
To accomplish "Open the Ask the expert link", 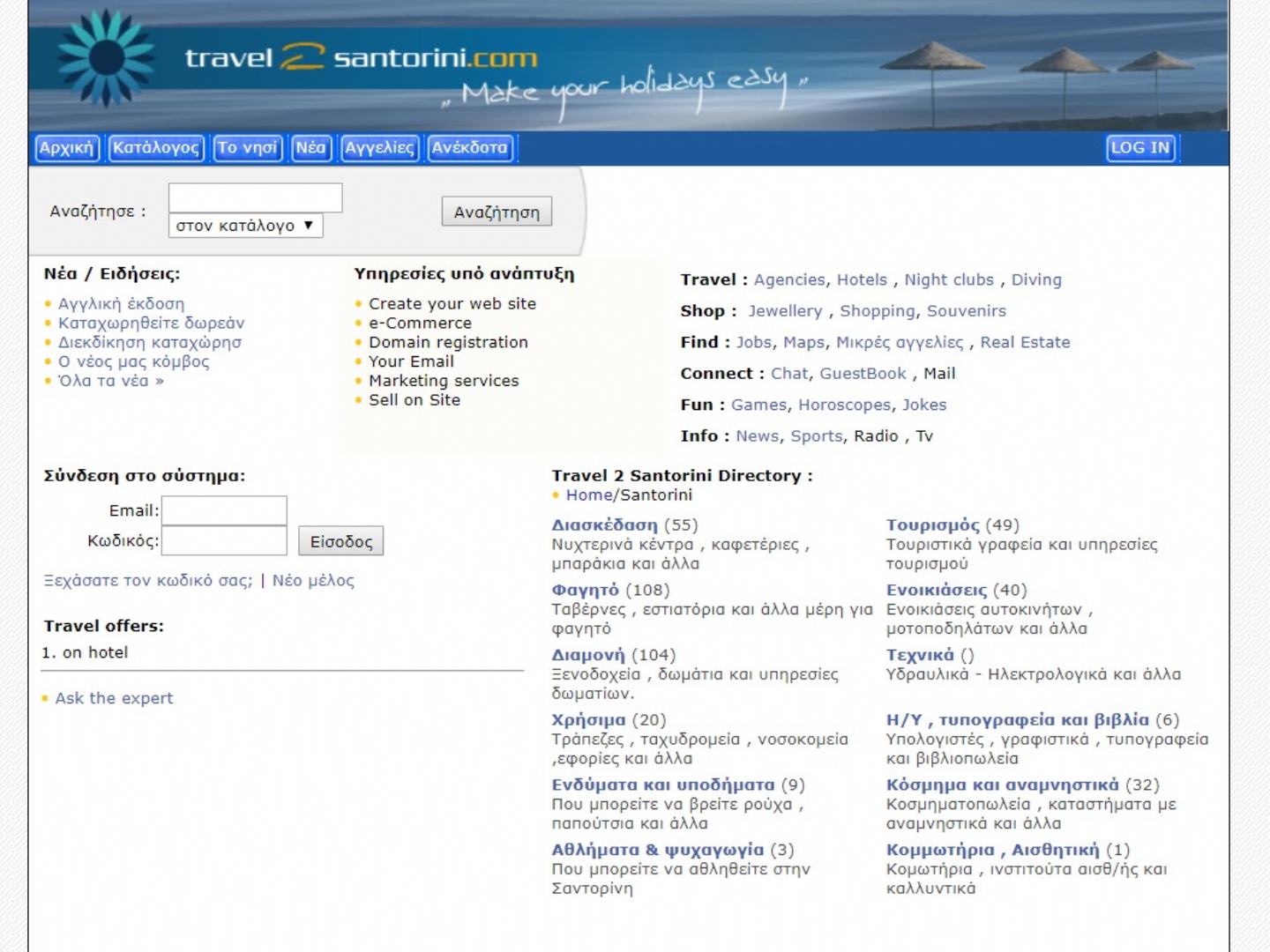I will [x=114, y=698].
